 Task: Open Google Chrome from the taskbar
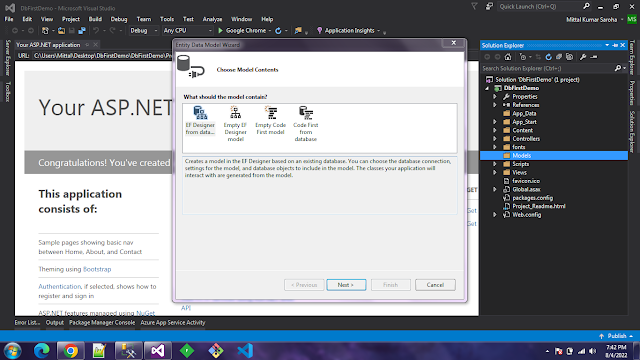click(70, 351)
